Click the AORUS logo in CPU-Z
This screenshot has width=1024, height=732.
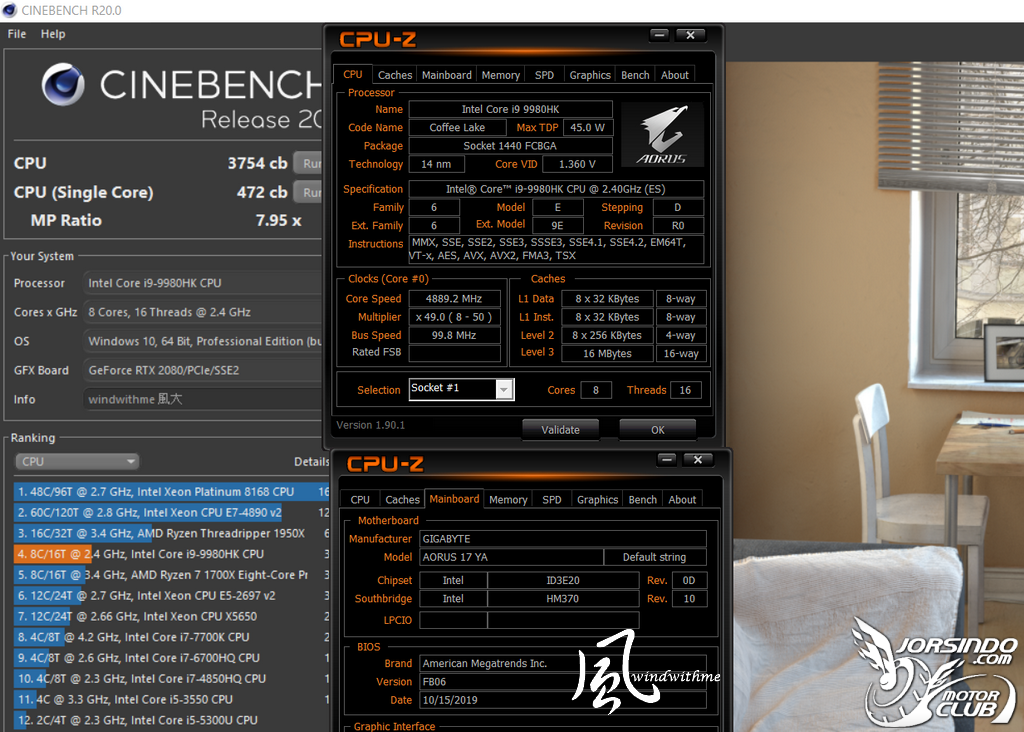(x=662, y=135)
